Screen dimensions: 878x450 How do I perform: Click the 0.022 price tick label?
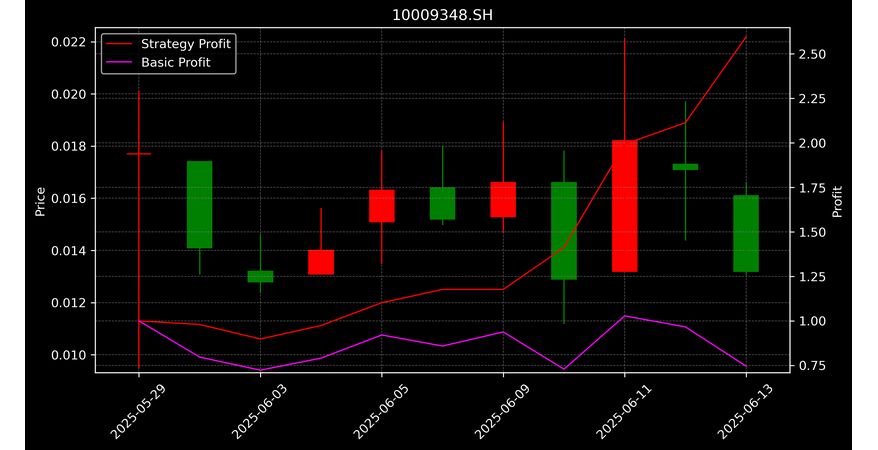tap(69, 42)
